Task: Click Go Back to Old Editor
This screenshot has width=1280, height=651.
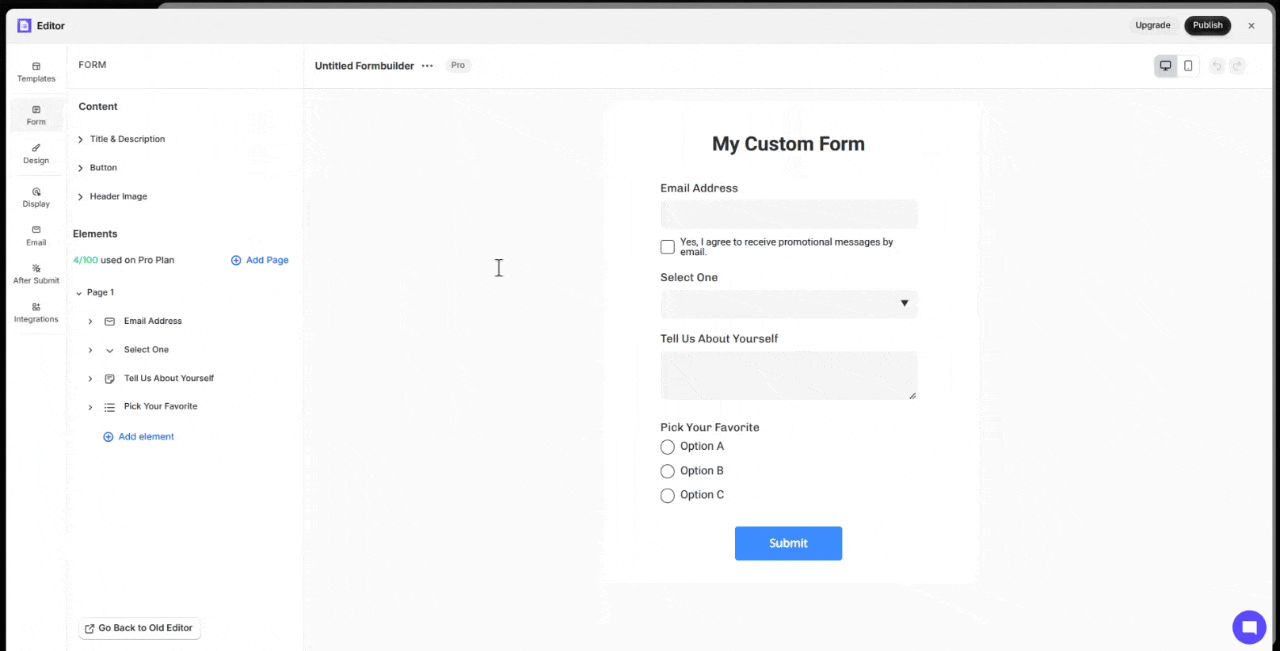Action: coord(140,628)
